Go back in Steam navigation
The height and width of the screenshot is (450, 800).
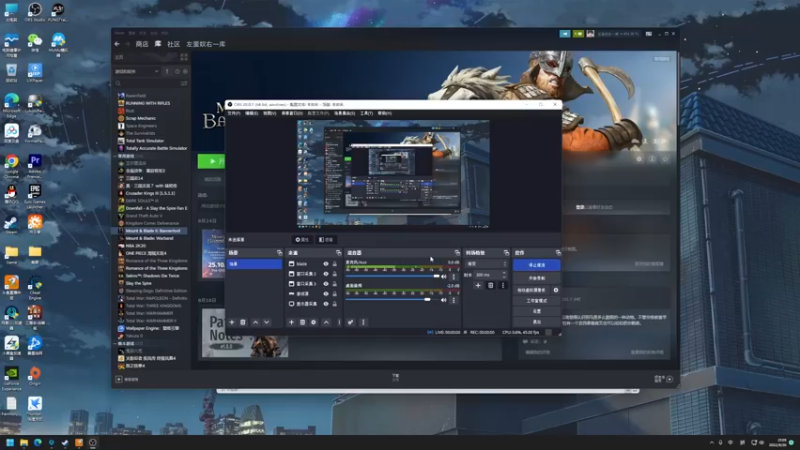117,44
